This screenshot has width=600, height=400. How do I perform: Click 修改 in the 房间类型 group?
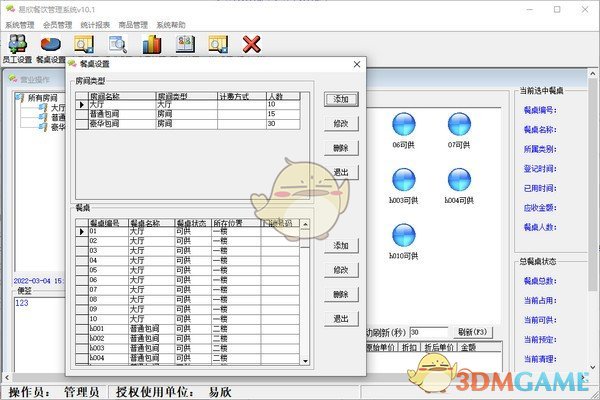pyautogui.click(x=341, y=124)
